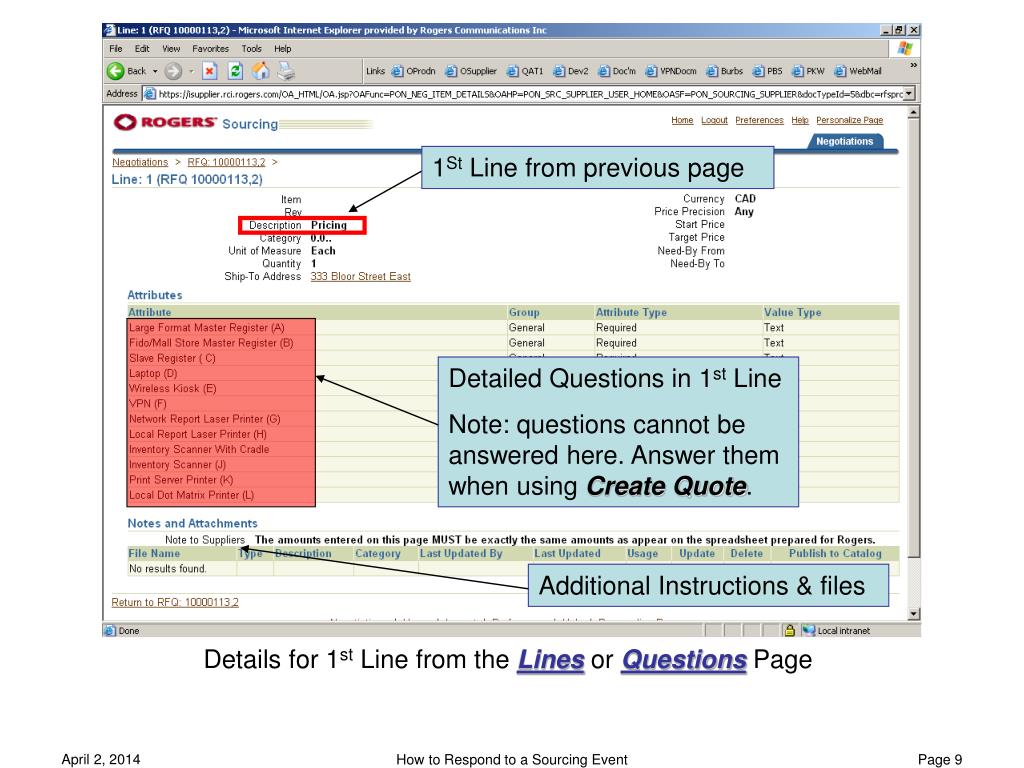Click the Windows flag logo
Image resolution: width=1024 pixels, height=768 pixels.
coord(904,48)
